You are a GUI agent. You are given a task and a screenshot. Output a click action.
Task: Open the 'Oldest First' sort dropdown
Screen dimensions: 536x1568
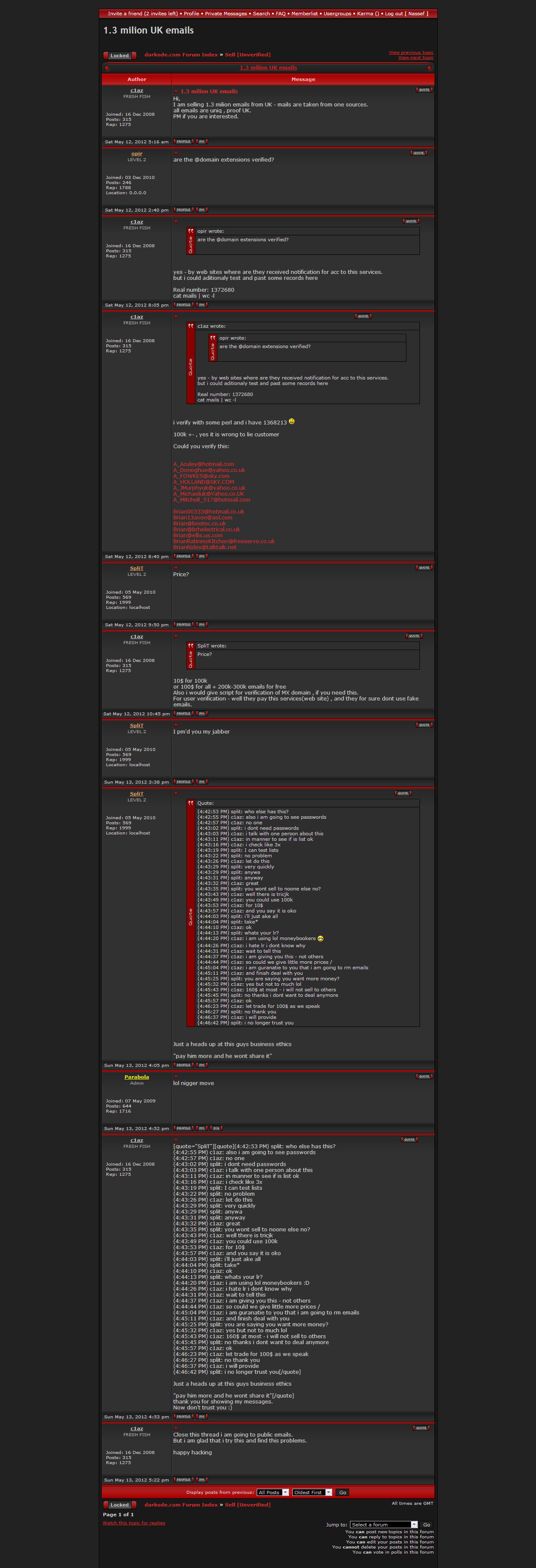point(312,1492)
